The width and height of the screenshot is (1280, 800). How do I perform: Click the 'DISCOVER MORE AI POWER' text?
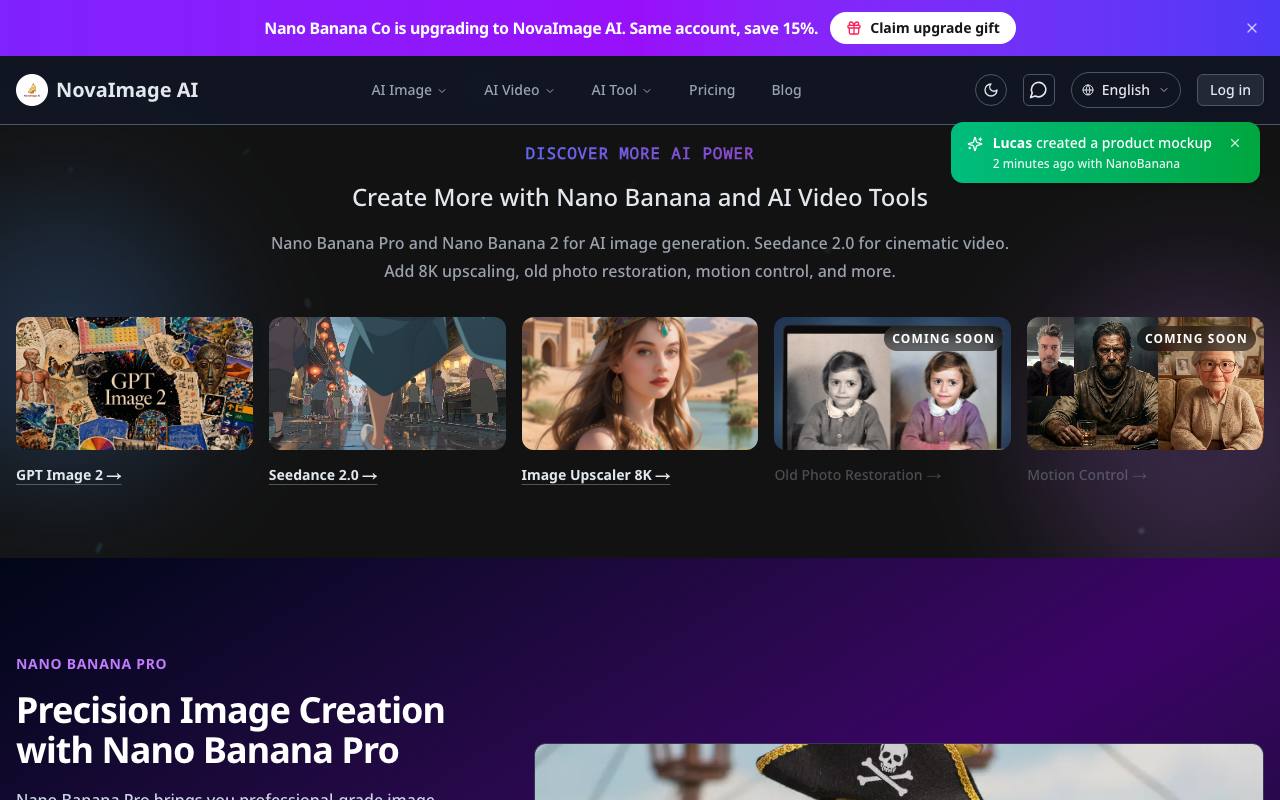coord(640,153)
